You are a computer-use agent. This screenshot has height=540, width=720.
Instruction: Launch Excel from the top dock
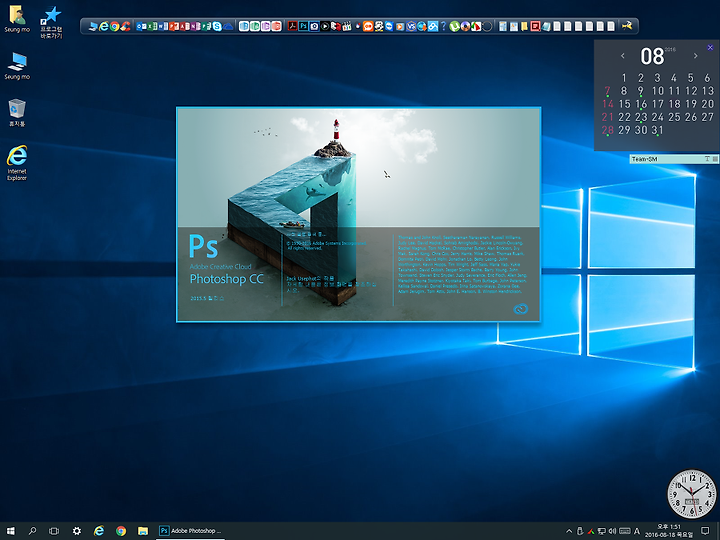pos(152,26)
